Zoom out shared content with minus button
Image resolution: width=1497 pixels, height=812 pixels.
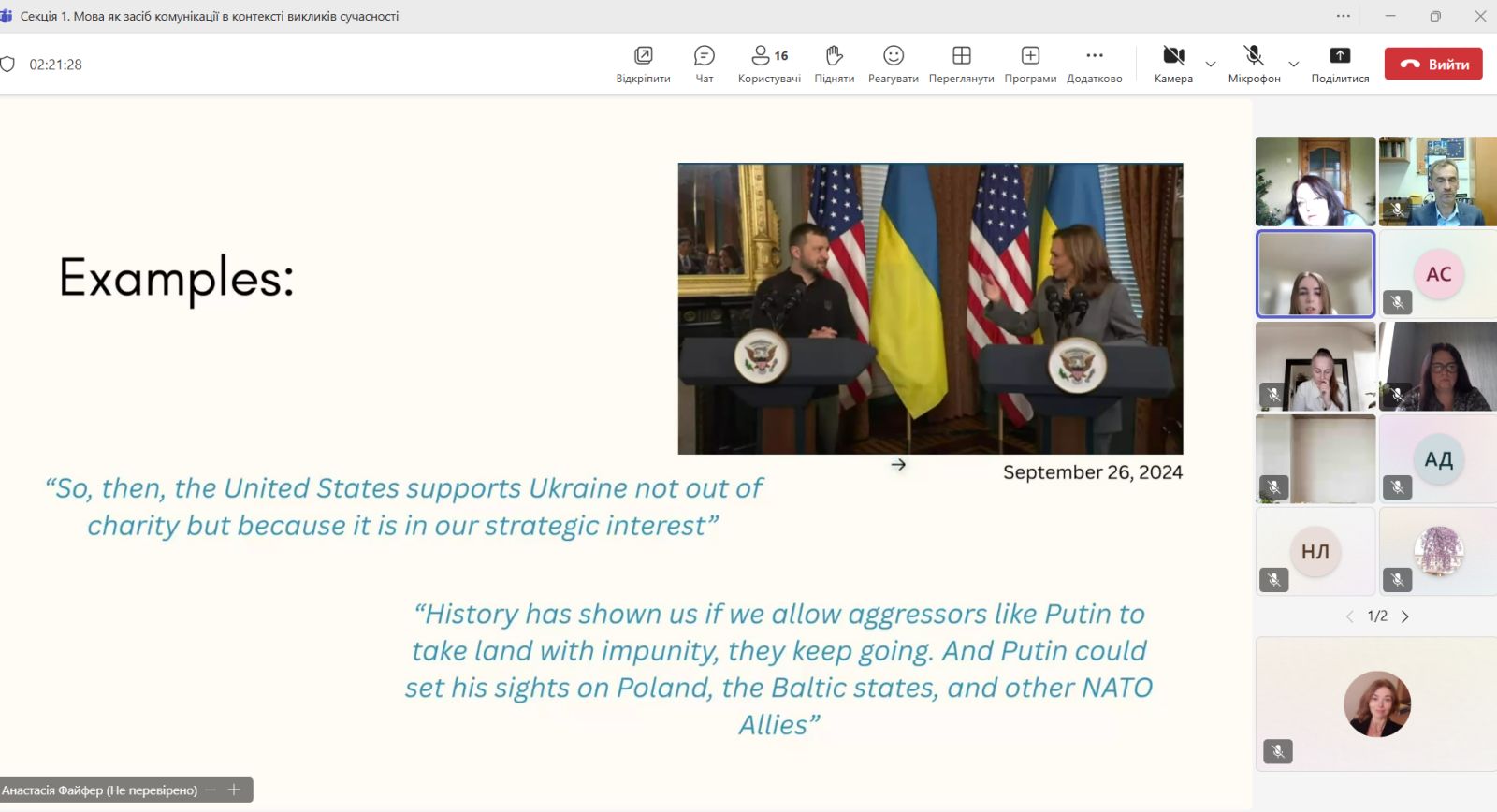tap(211, 790)
